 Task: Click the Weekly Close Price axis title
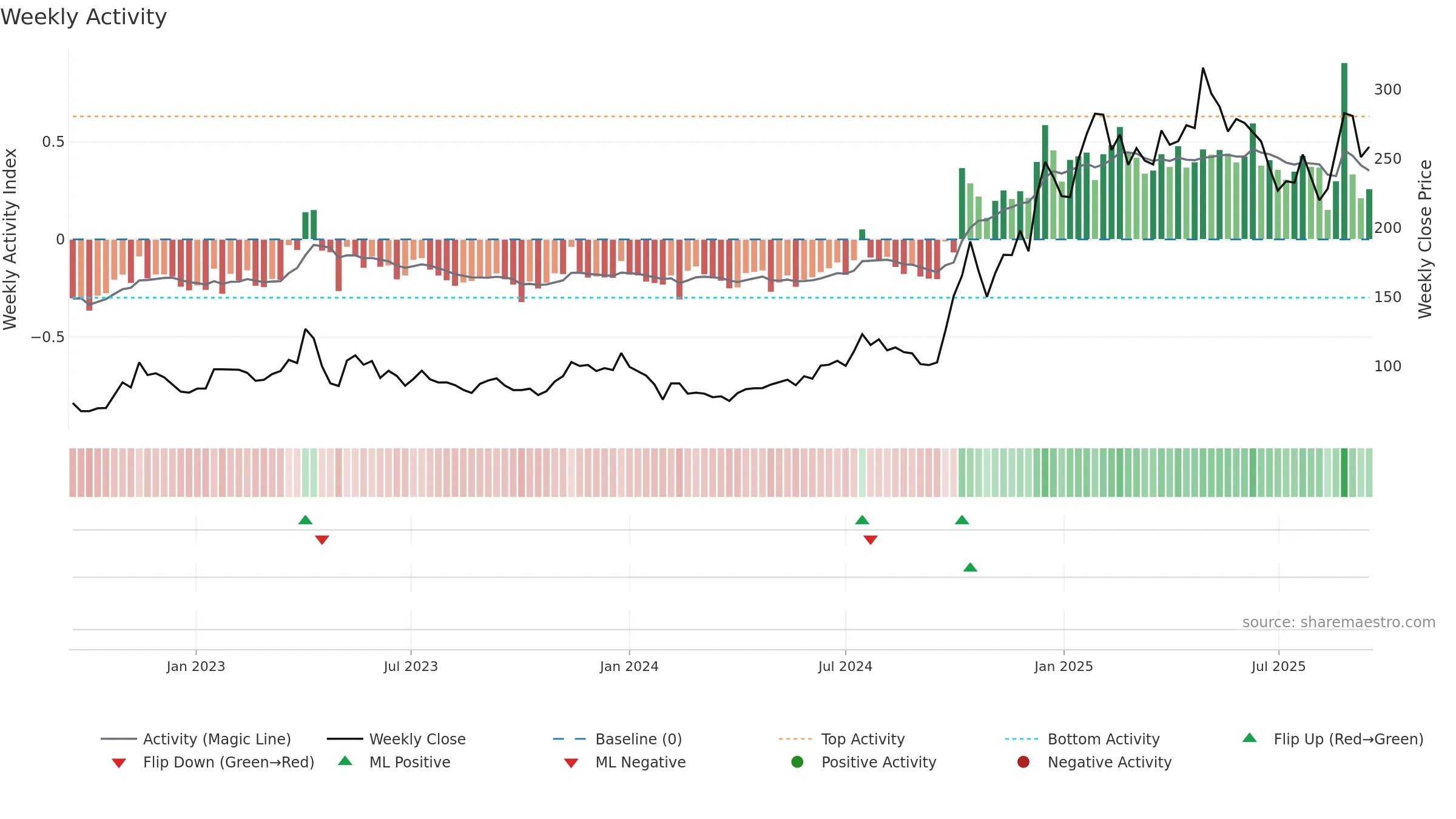(1425, 239)
